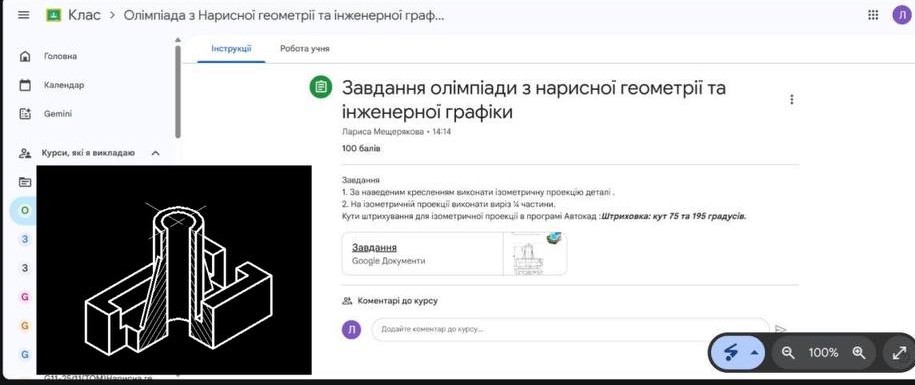Zoom out with the magnifier minus icon
The height and width of the screenshot is (385, 915).
[788, 352]
